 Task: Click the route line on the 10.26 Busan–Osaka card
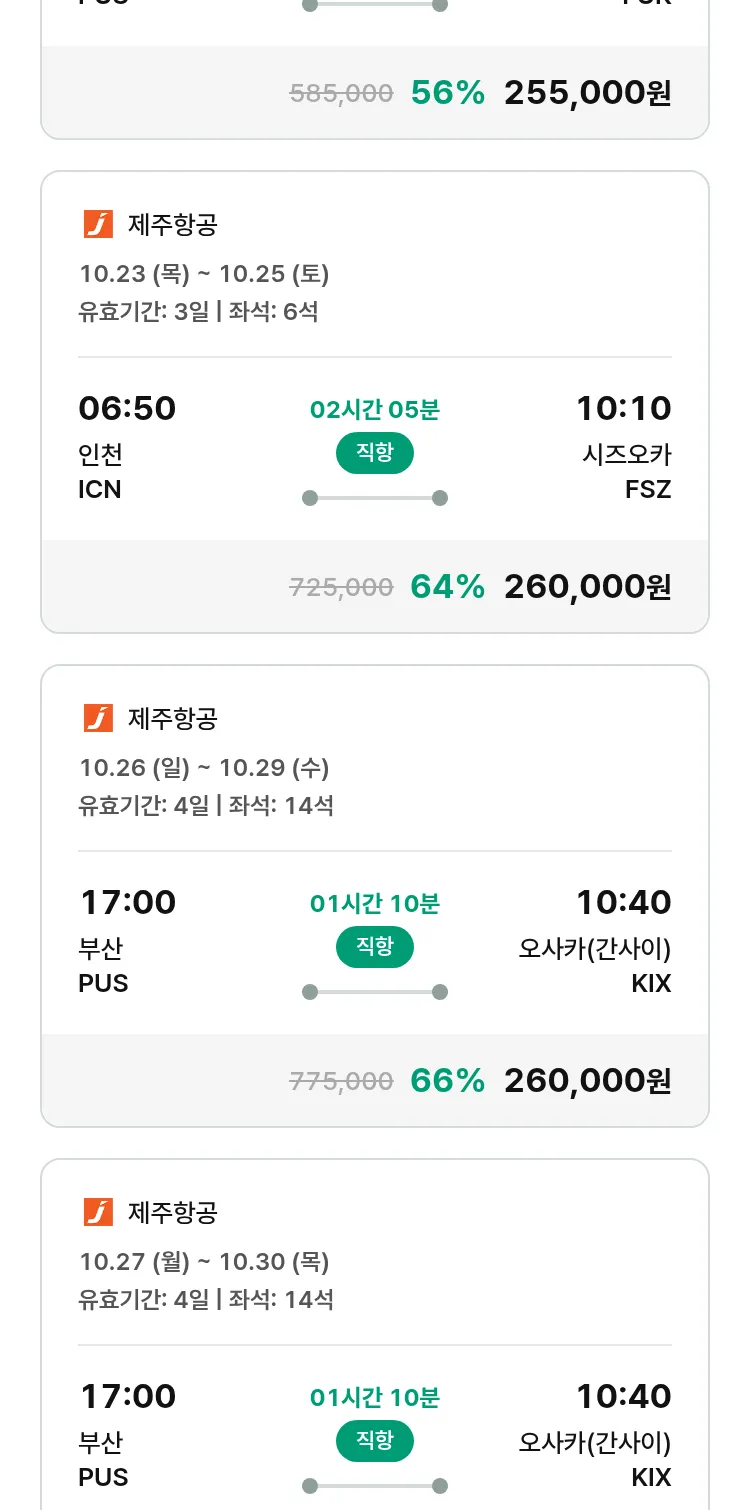tap(374, 992)
